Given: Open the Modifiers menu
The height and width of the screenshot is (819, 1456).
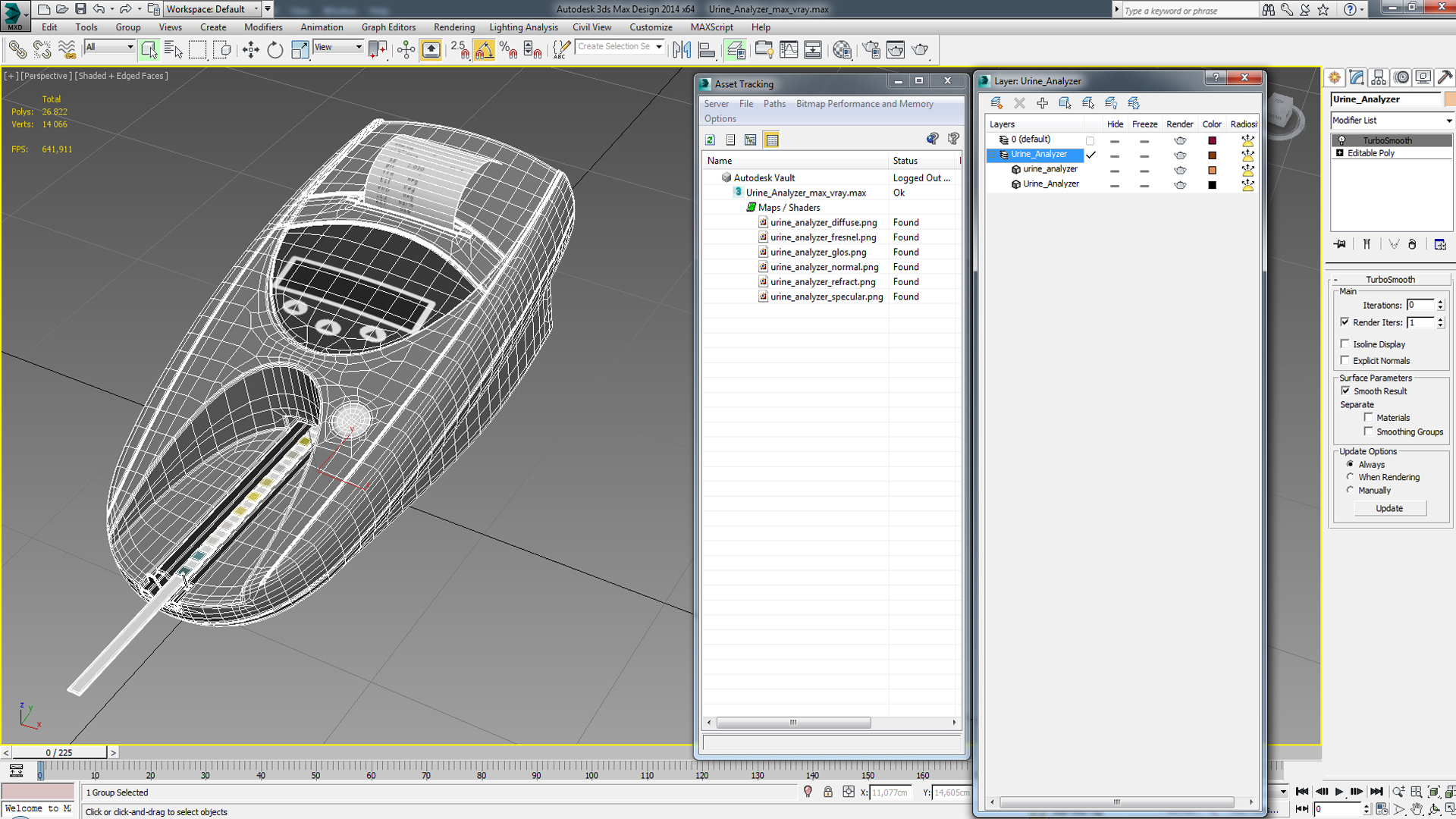Looking at the screenshot, I should click(x=263, y=27).
